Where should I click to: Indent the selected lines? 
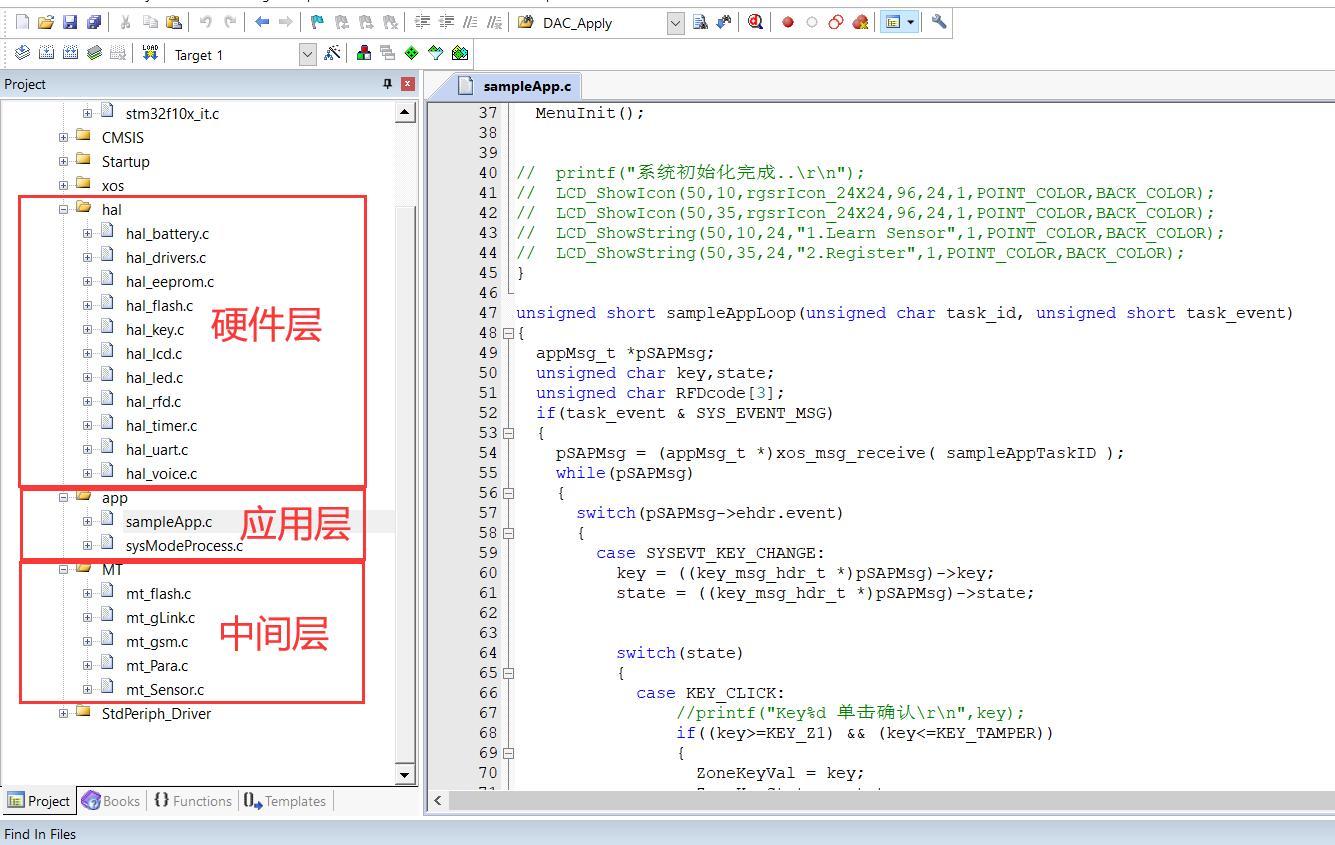tap(422, 22)
